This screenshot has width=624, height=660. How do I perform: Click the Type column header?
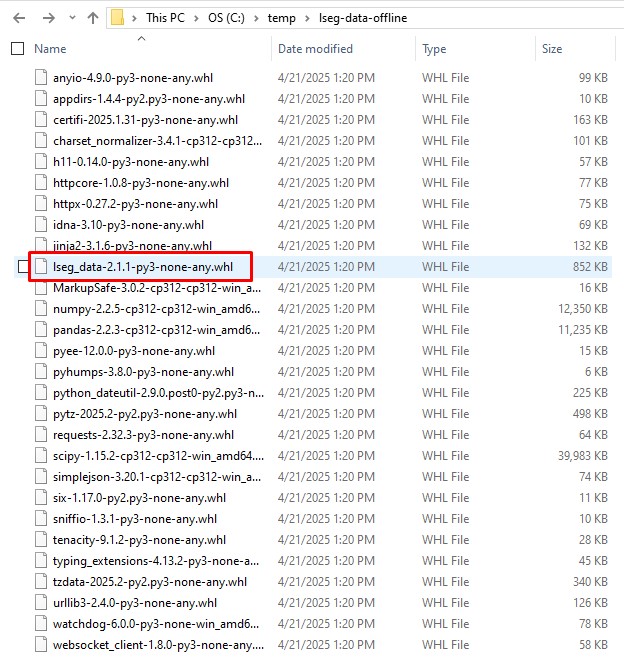[x=434, y=49]
